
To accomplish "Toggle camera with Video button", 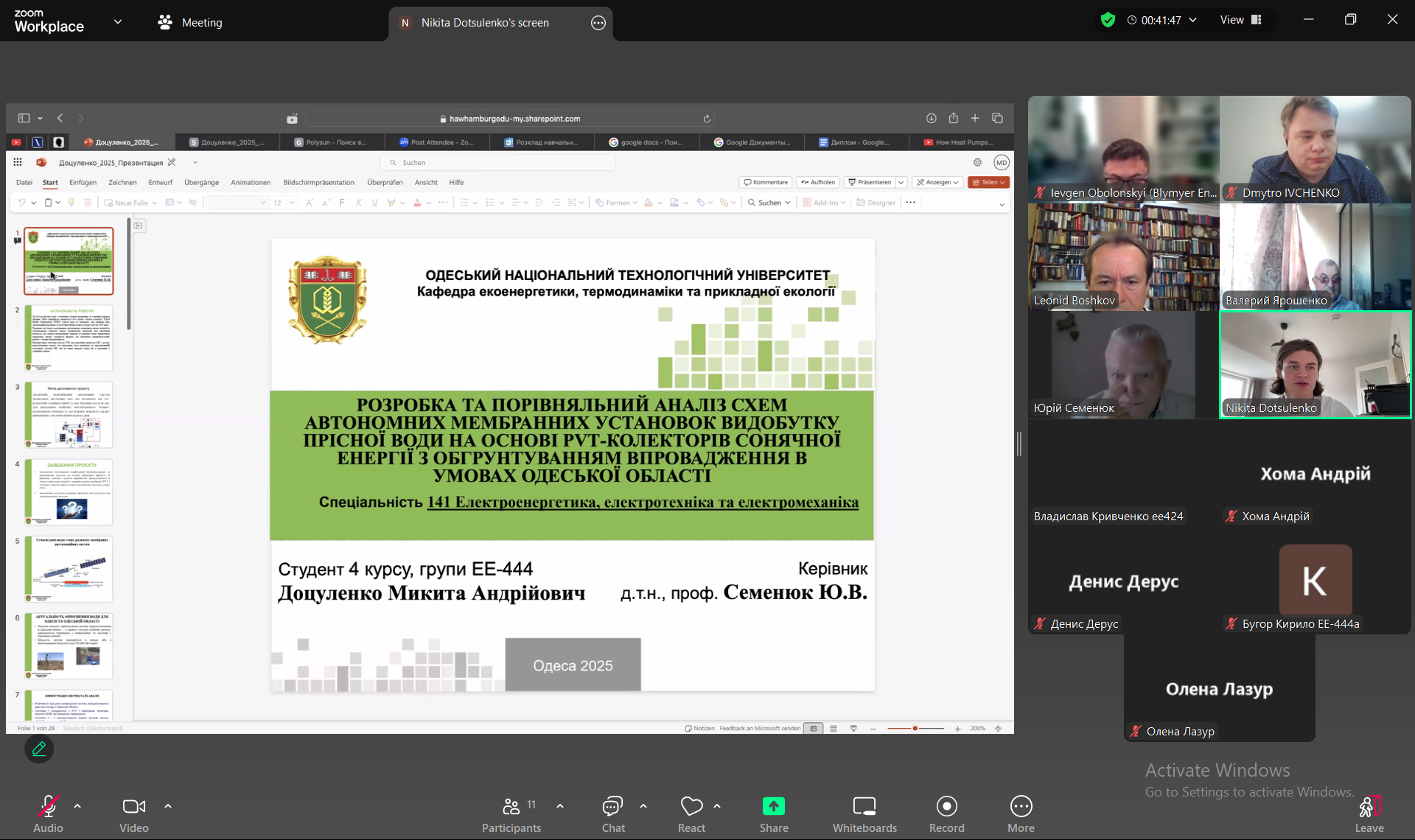I will point(134,813).
